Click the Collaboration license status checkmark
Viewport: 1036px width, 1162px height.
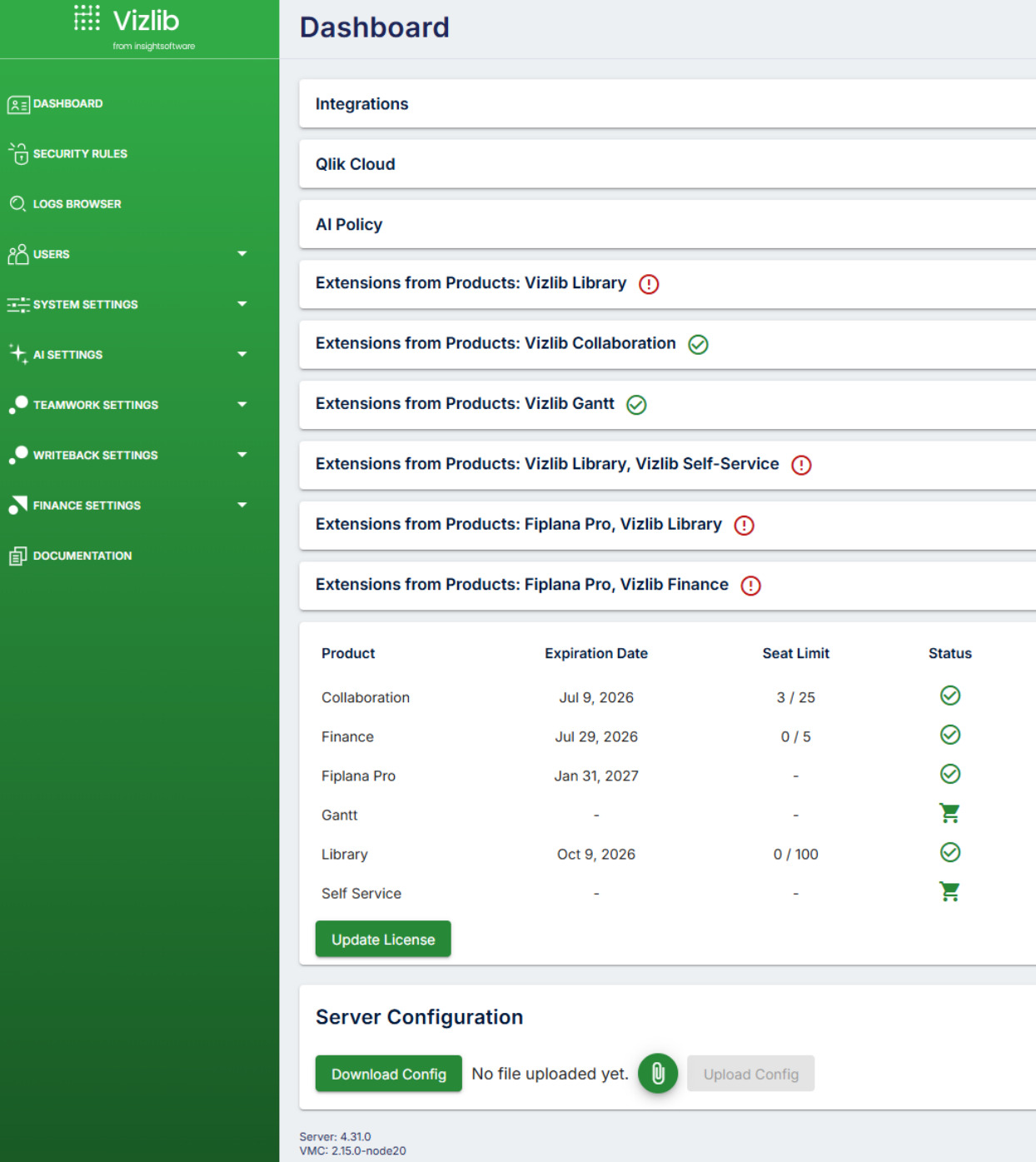point(950,696)
